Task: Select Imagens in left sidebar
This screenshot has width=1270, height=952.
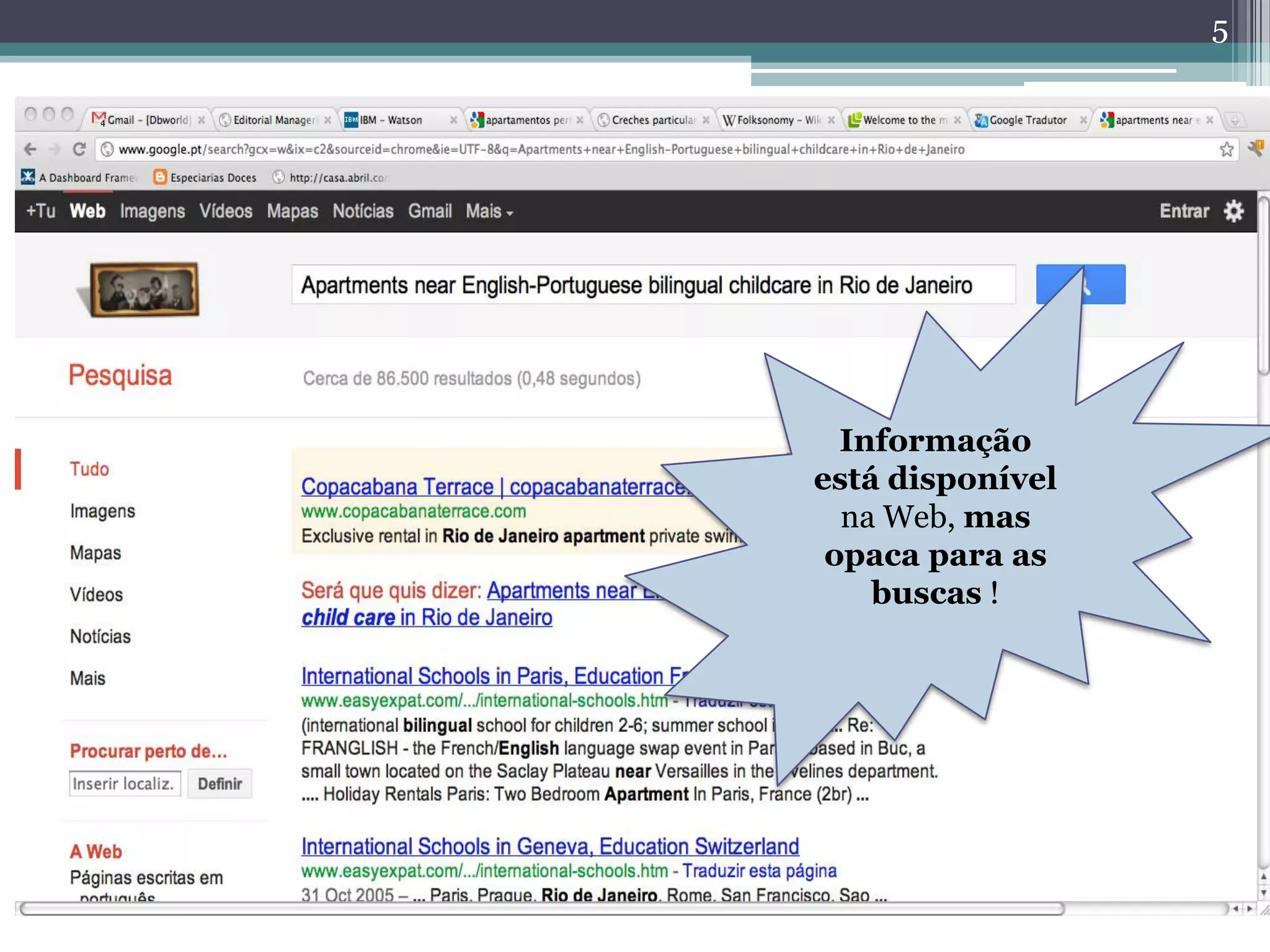Action: point(102,511)
